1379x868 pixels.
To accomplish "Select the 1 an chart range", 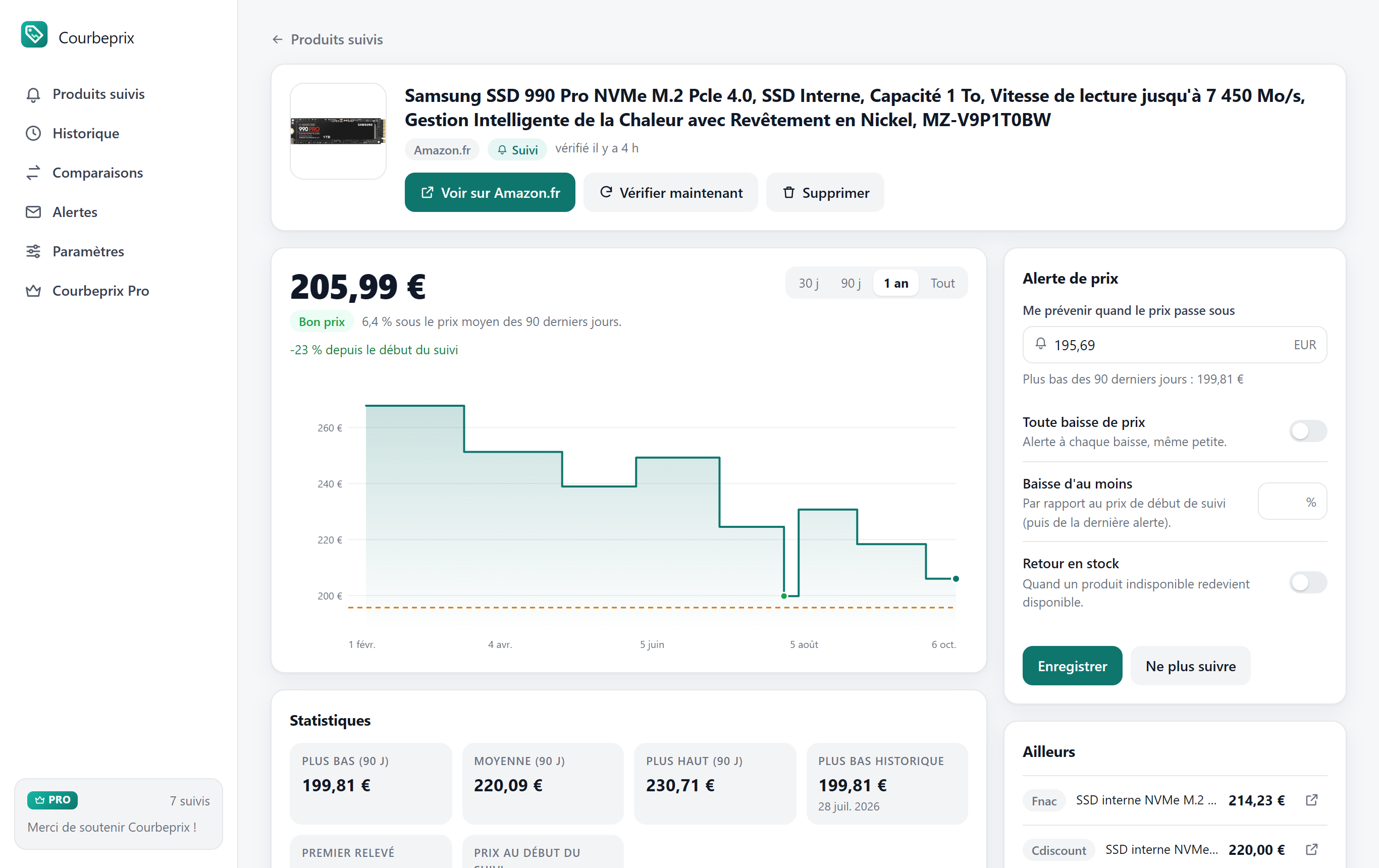I will (895, 283).
